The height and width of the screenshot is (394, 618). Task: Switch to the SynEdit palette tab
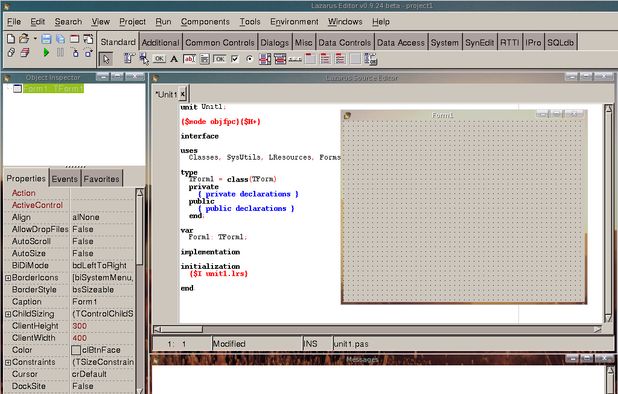tap(479, 43)
